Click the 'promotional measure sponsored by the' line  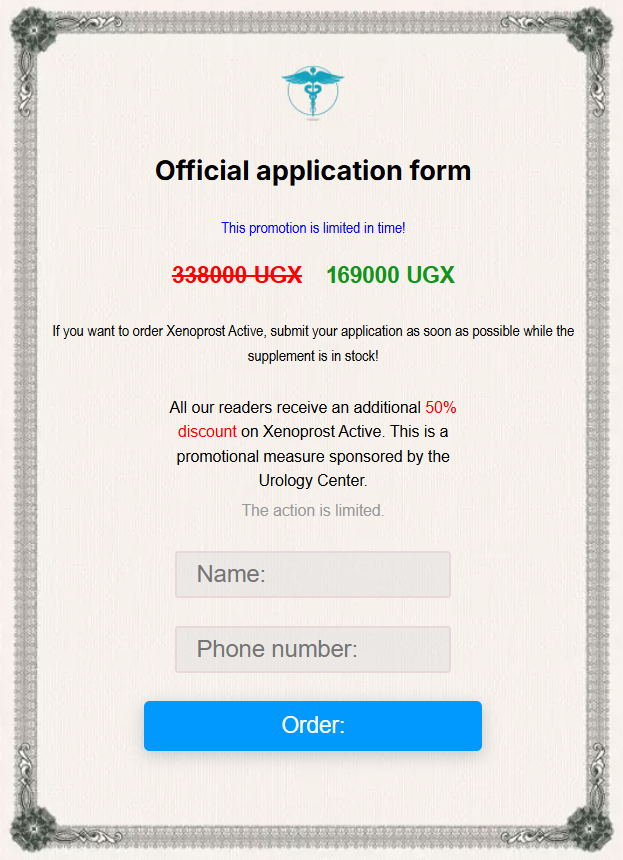(313, 456)
